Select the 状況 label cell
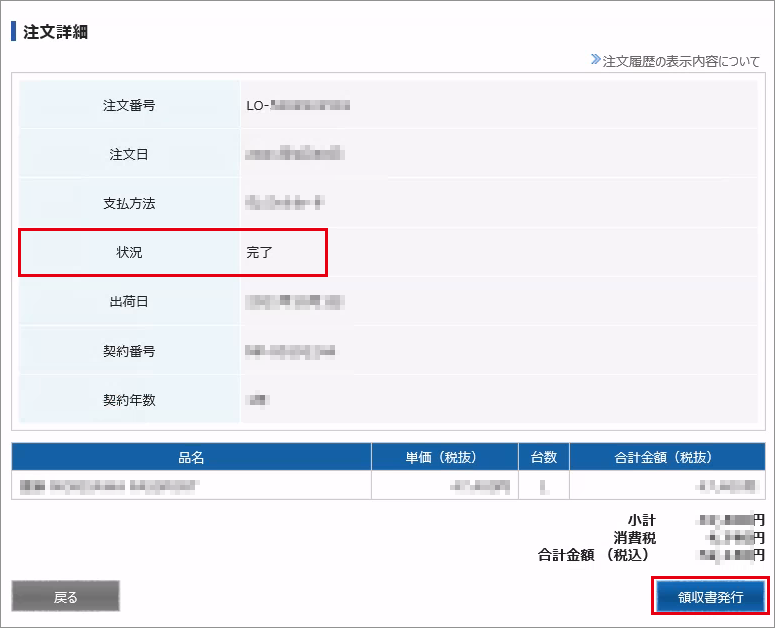This screenshot has height=628, width=775. 129,252
